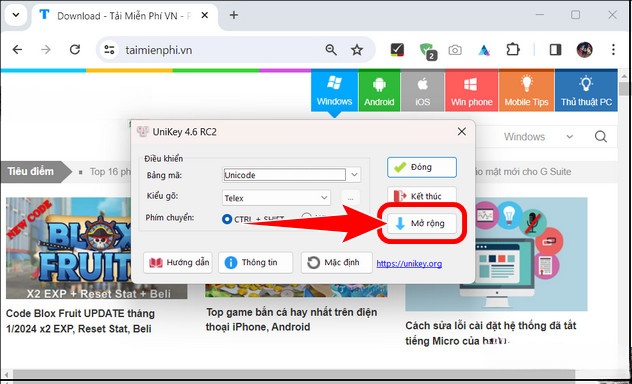
Task: Open the Kiểu gõ Telex dropdown
Action: point(276,198)
